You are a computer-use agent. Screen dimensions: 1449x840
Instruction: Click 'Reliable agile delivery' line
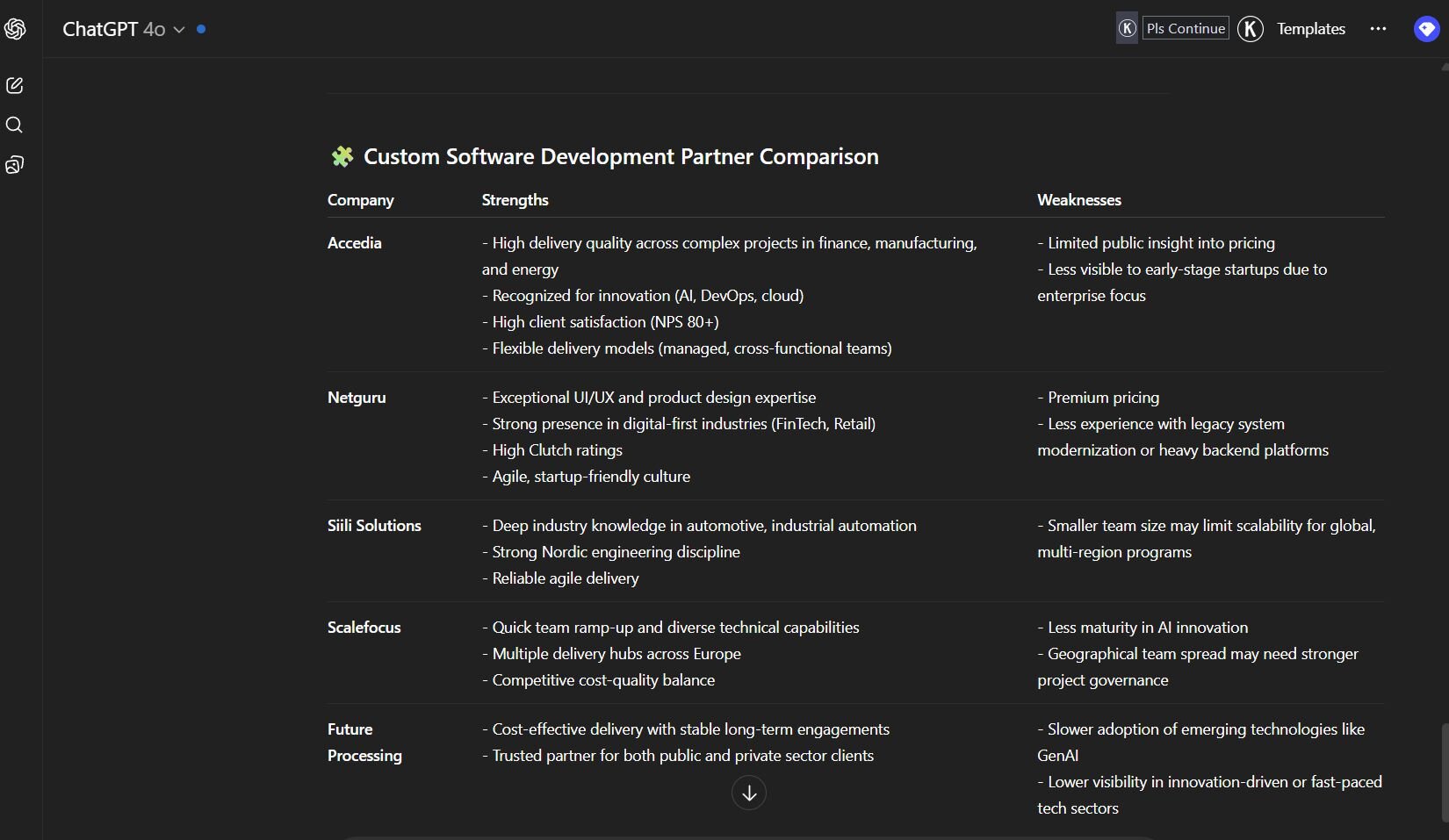tap(560, 578)
